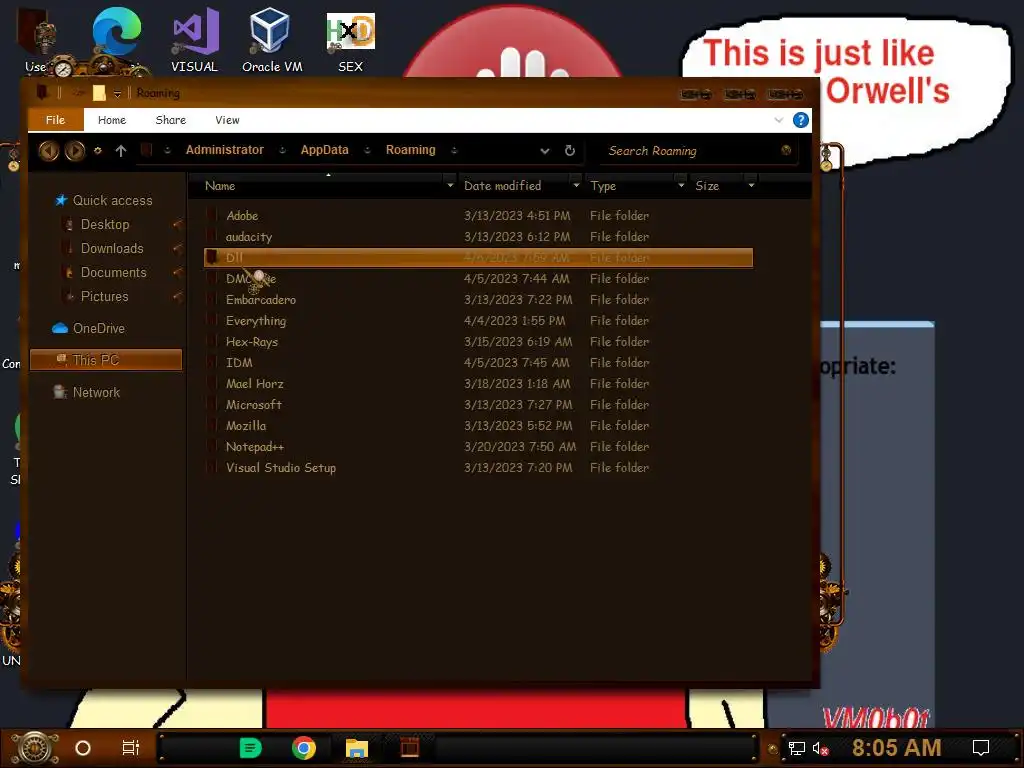Open the orange app icon on taskbar
This screenshot has width=1024, height=768.
409,747
